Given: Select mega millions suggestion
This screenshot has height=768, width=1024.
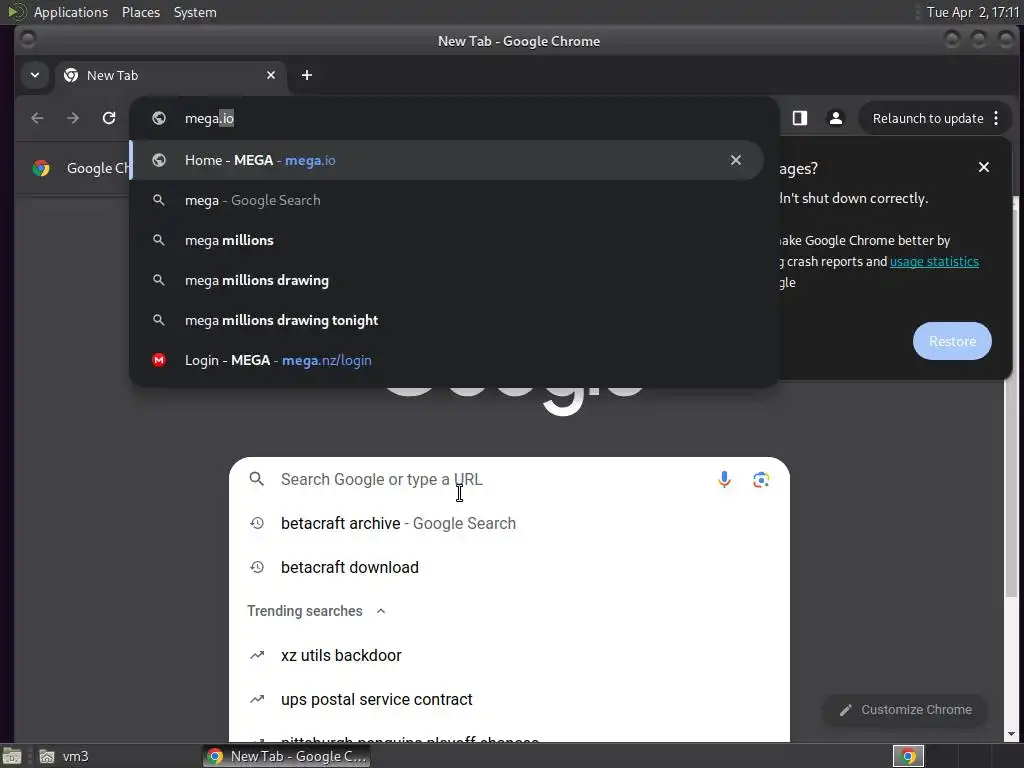Looking at the screenshot, I should tap(446, 240).
